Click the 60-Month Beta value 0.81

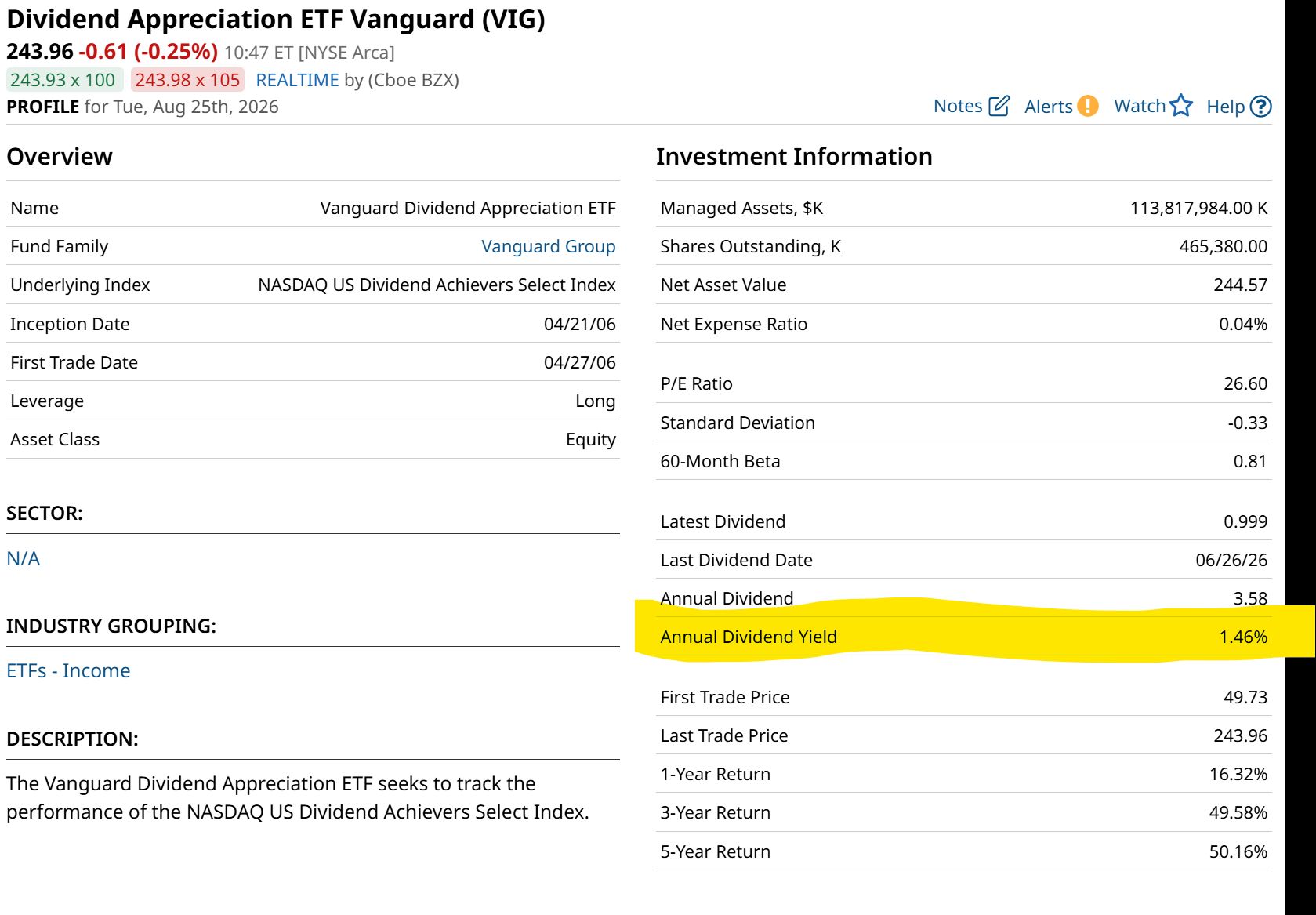tap(1250, 461)
